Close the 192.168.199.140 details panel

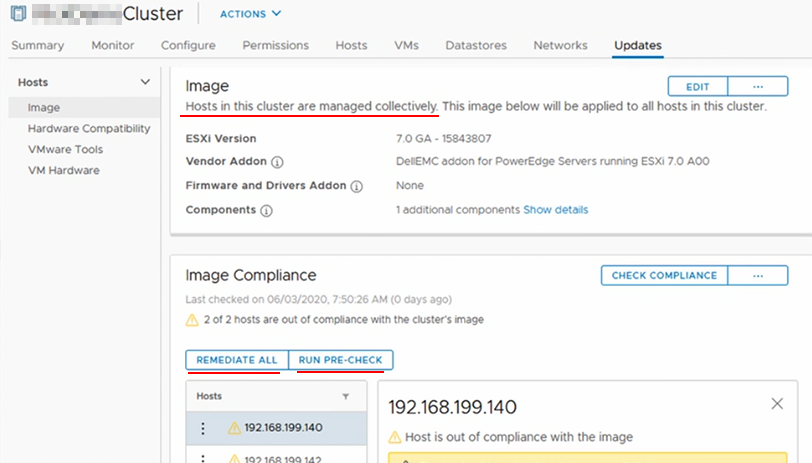777,403
